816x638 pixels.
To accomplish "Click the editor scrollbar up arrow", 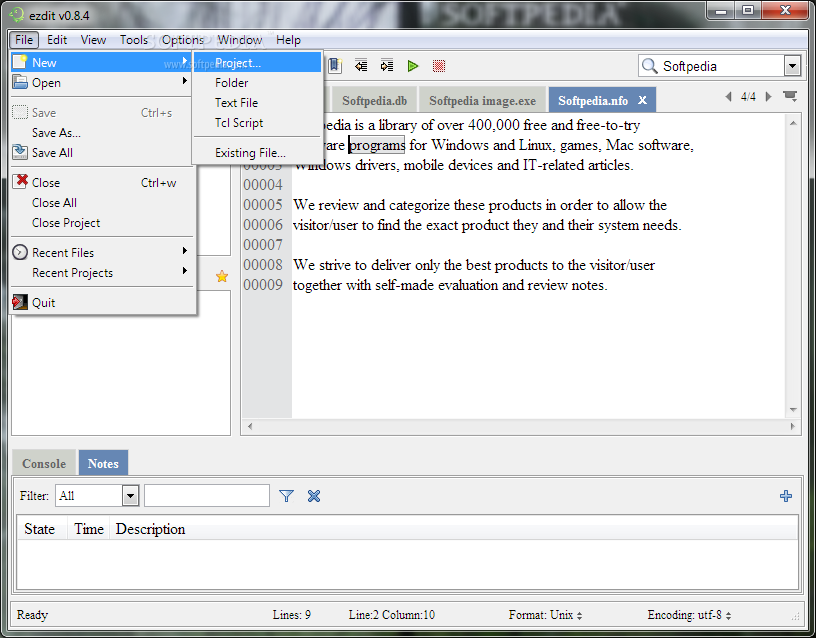I will coord(793,123).
